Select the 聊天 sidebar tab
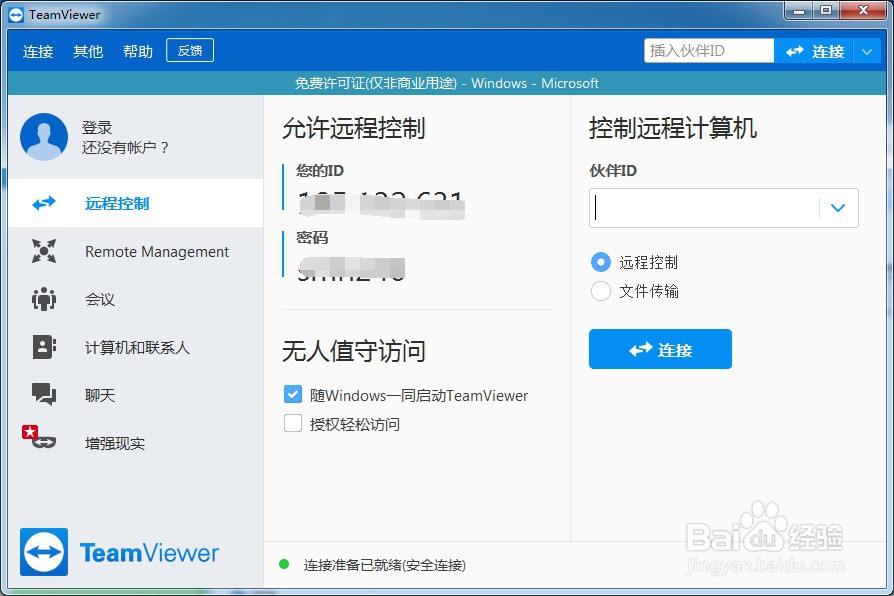 136,394
